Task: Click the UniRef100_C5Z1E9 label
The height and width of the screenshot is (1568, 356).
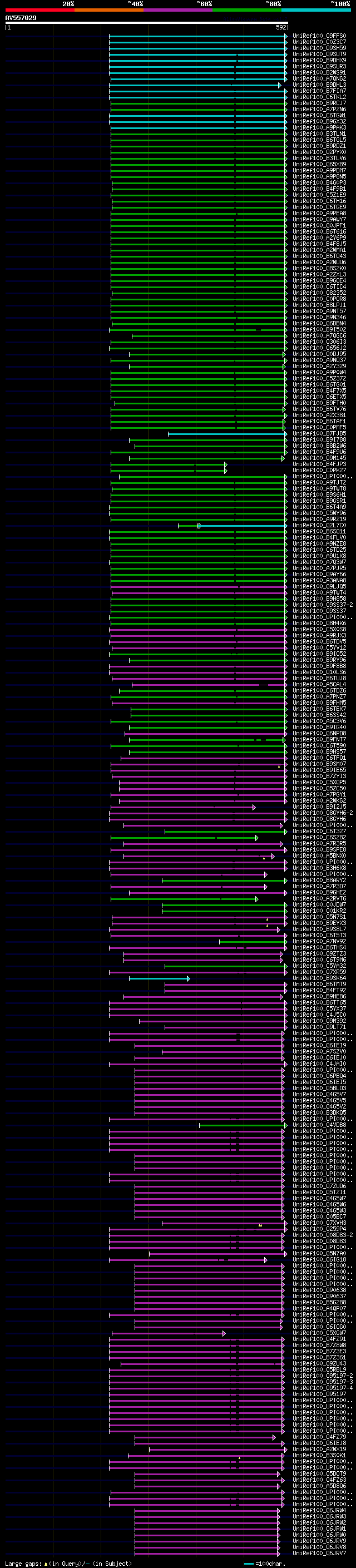Action: click(319, 195)
